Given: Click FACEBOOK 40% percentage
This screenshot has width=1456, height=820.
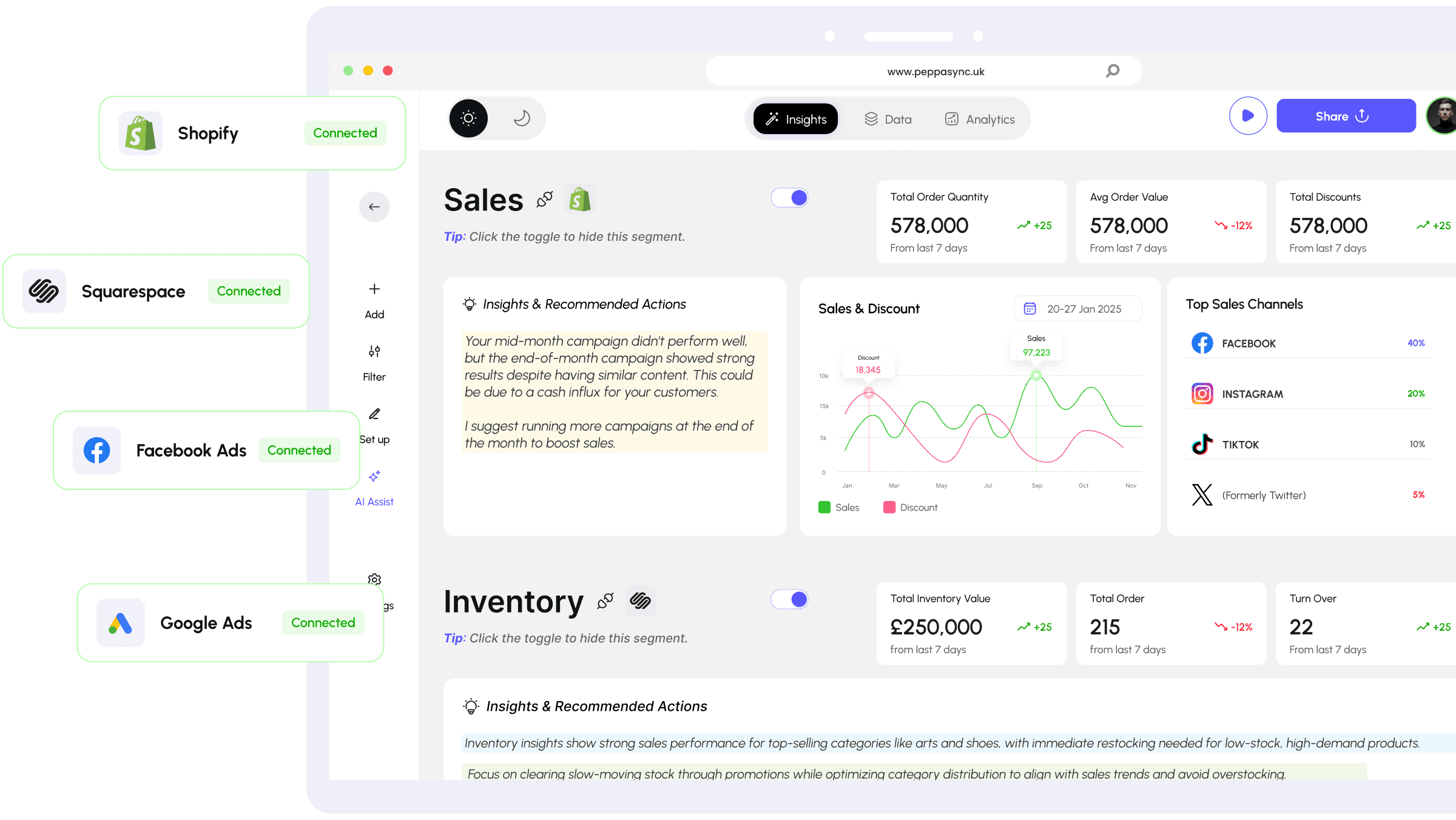Looking at the screenshot, I should pyautogui.click(x=1416, y=343).
